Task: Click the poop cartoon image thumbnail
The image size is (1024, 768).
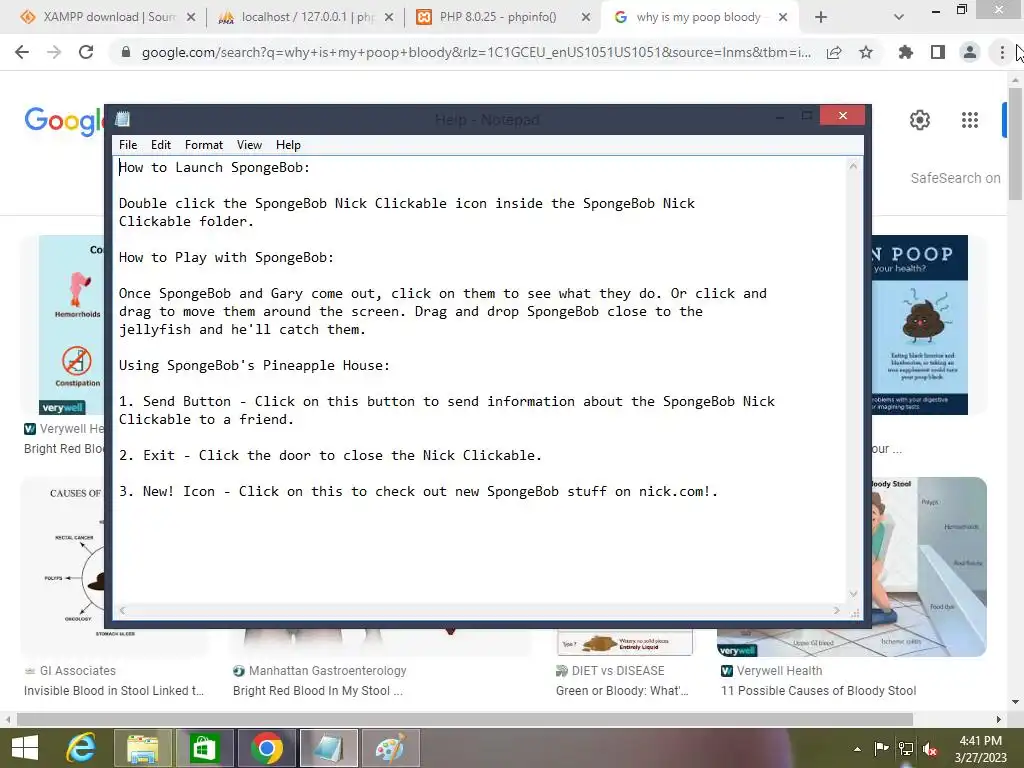Action: click(920, 325)
